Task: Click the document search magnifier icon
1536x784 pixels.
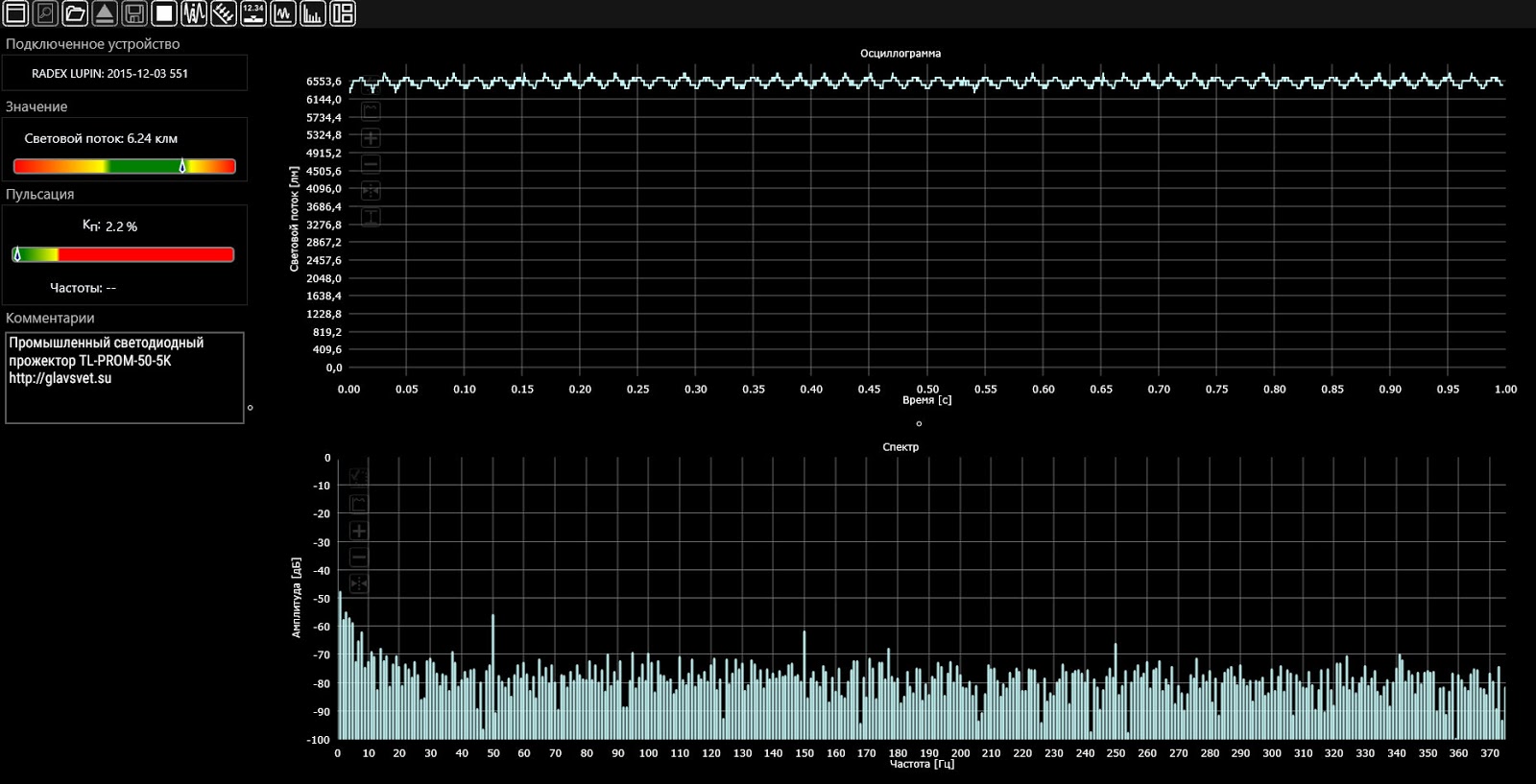Action: click(45, 13)
